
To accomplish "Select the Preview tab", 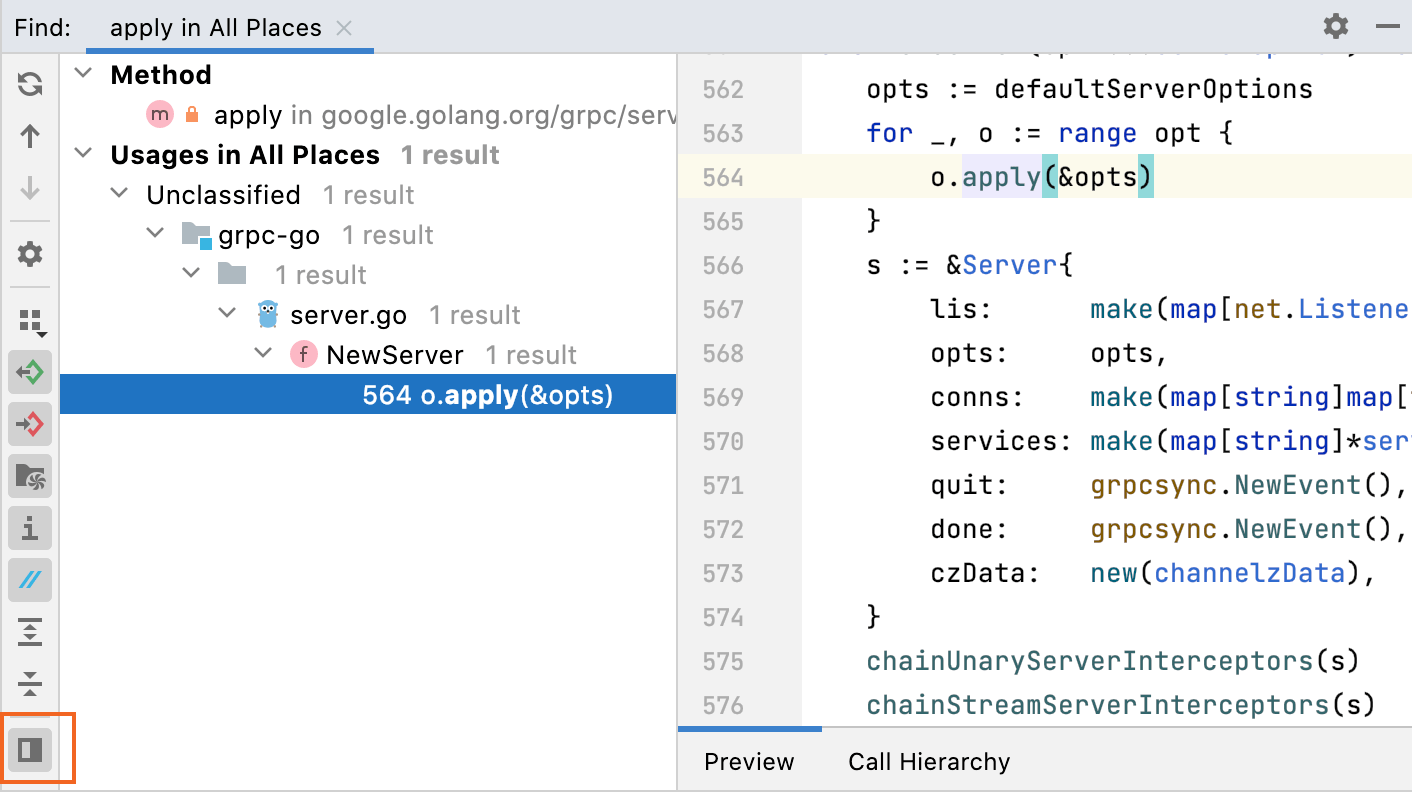I will pyautogui.click(x=748, y=761).
